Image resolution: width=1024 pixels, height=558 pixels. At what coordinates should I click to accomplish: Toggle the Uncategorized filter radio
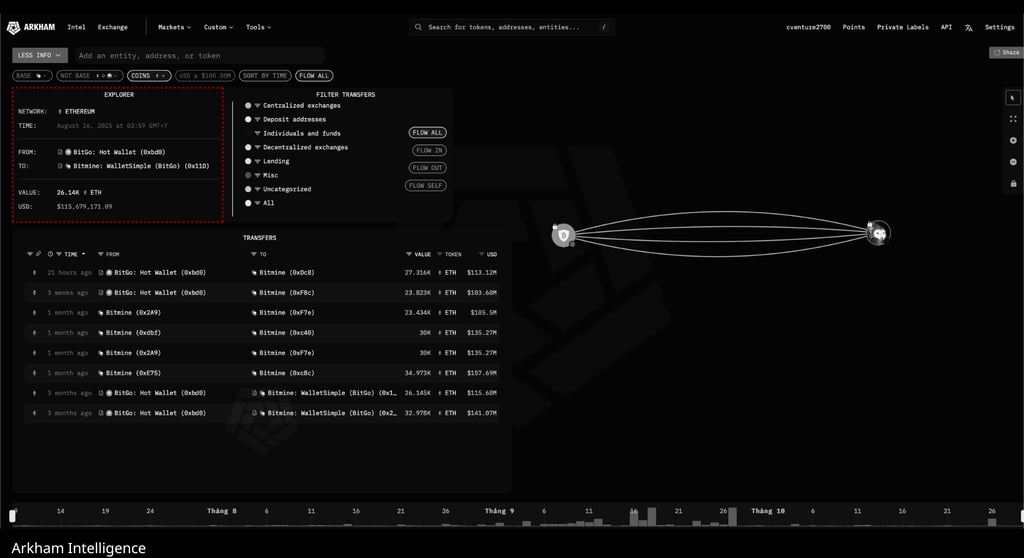pyautogui.click(x=248, y=189)
